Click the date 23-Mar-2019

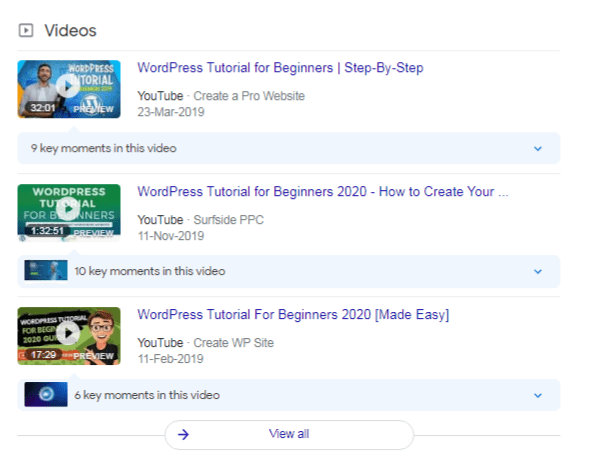(x=171, y=112)
